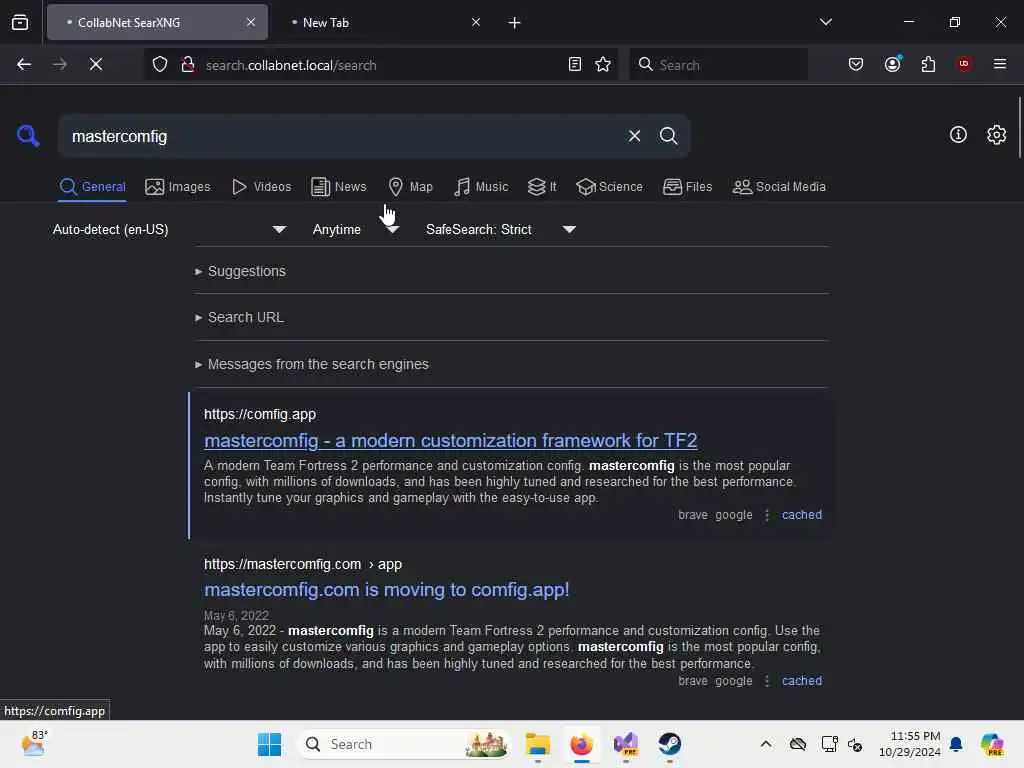
Task: Open File Explorer from taskbar
Action: coord(537,744)
